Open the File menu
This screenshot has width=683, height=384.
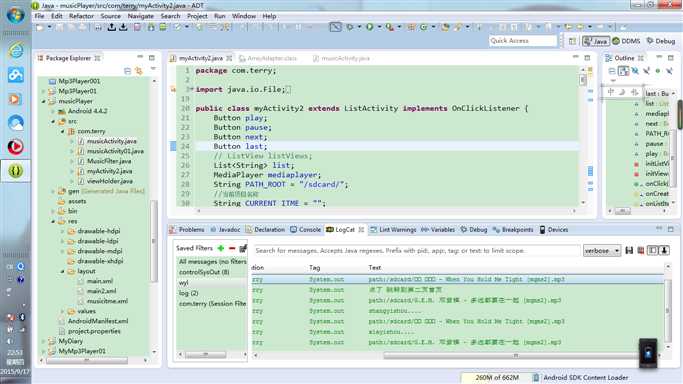point(39,16)
